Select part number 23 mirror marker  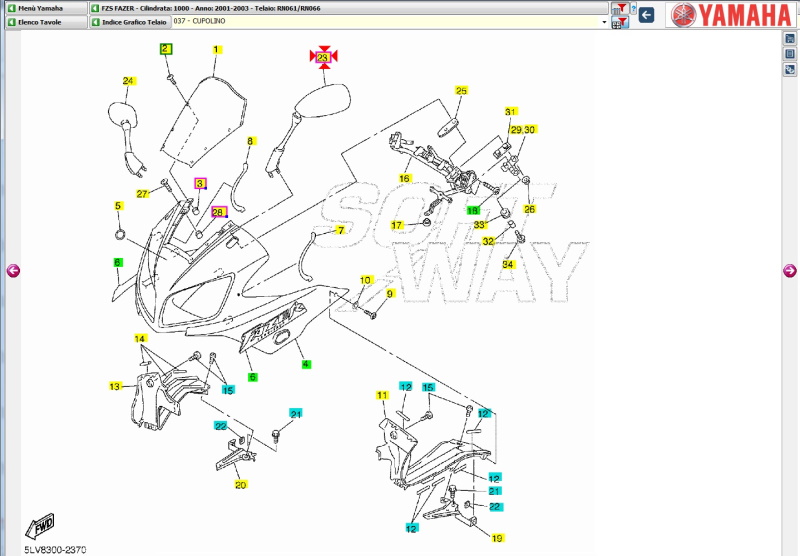click(323, 58)
